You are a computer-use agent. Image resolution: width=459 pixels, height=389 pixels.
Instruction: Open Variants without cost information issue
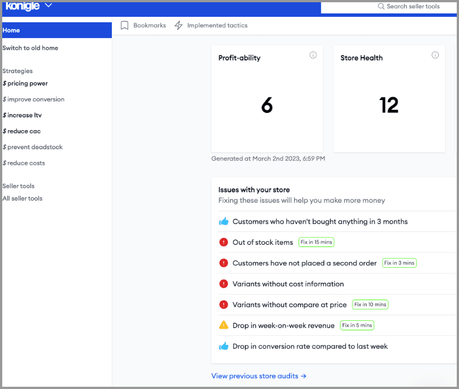click(x=288, y=284)
